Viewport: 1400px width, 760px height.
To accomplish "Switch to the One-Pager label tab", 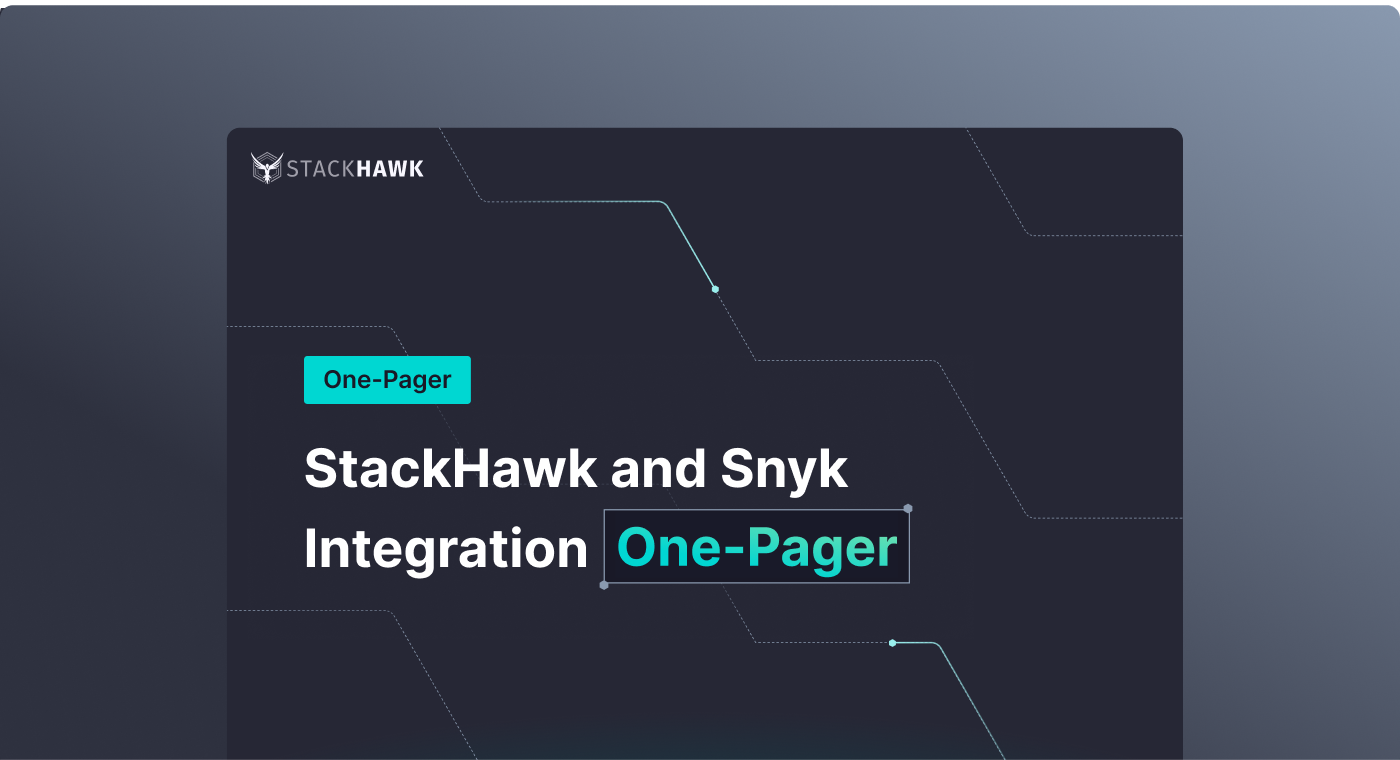I will (x=387, y=380).
